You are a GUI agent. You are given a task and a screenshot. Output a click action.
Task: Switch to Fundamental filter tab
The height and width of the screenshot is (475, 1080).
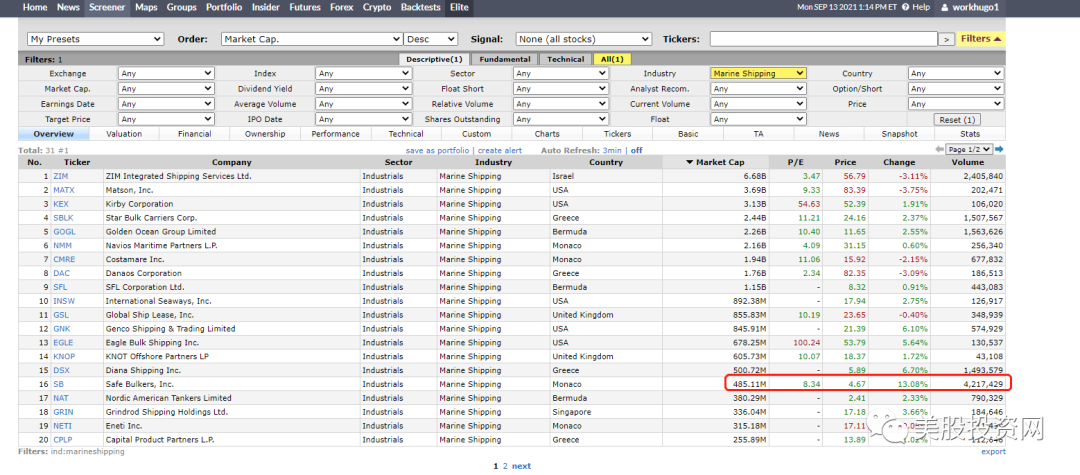pyautogui.click(x=505, y=59)
